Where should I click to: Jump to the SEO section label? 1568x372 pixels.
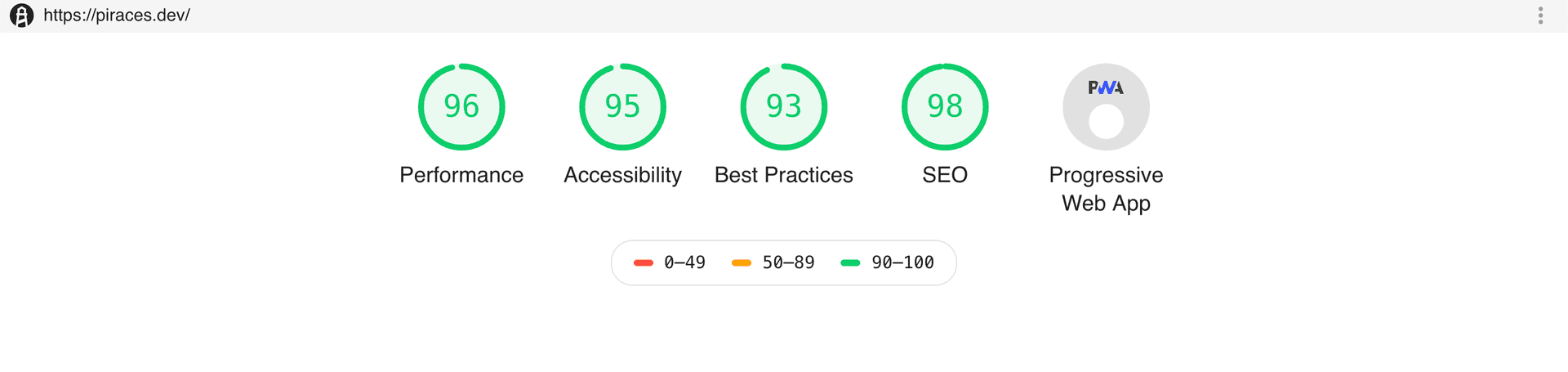point(945,175)
